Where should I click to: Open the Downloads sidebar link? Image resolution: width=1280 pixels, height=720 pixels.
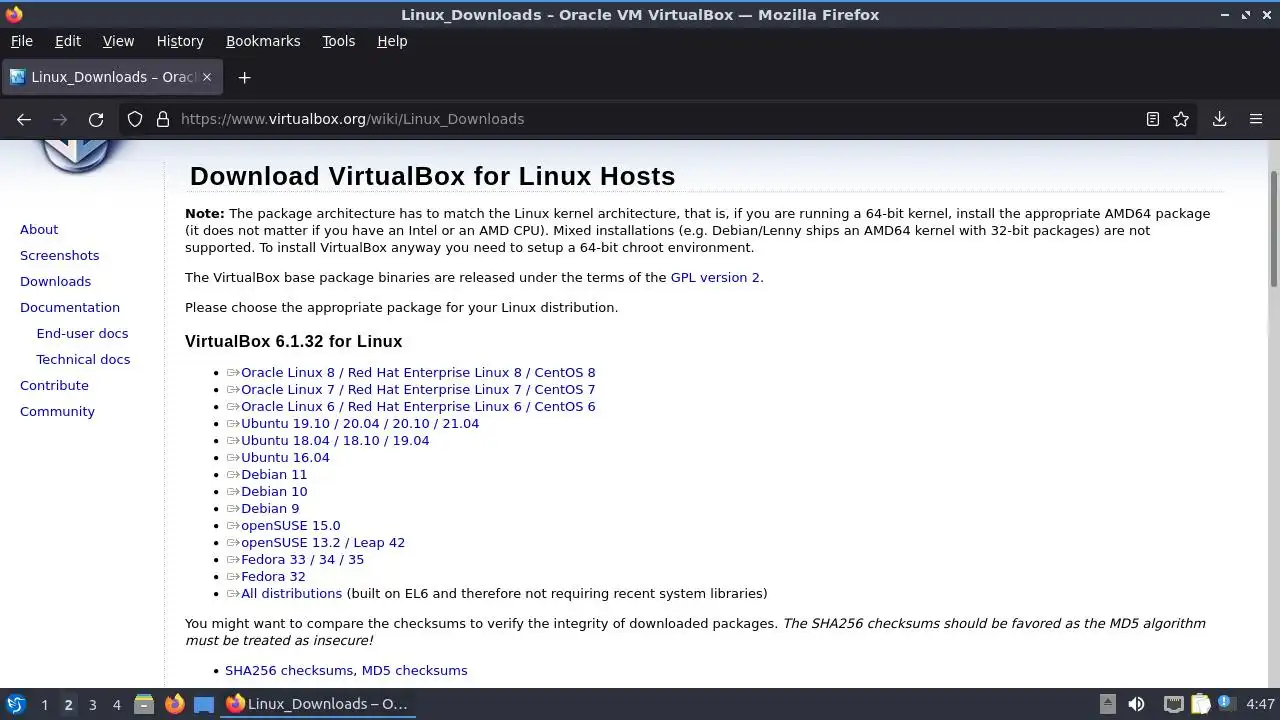coord(55,281)
